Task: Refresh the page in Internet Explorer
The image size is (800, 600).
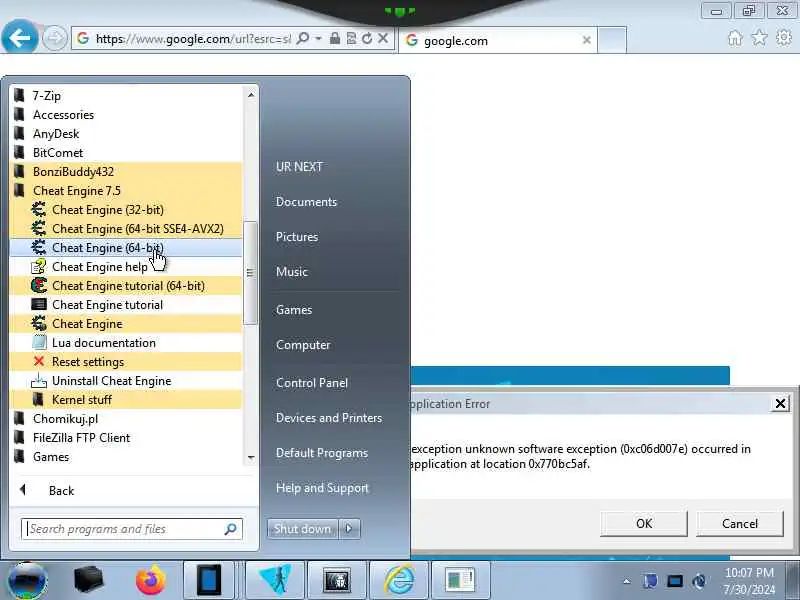Action: point(367,38)
